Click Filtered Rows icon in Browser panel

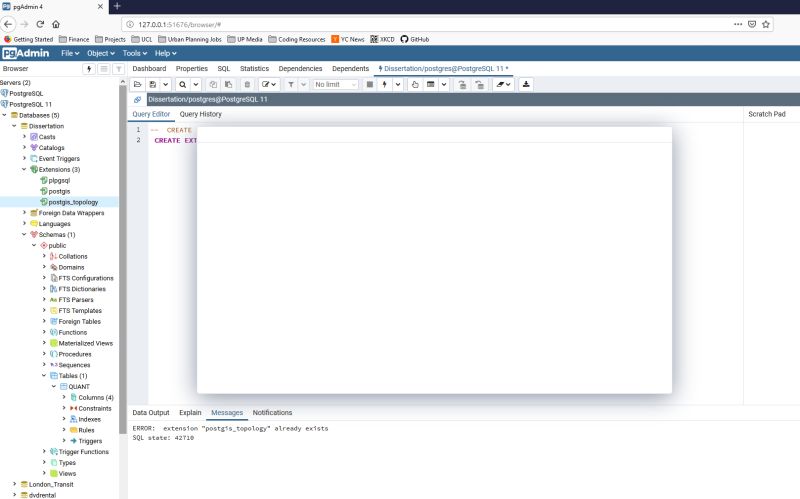coord(118,68)
